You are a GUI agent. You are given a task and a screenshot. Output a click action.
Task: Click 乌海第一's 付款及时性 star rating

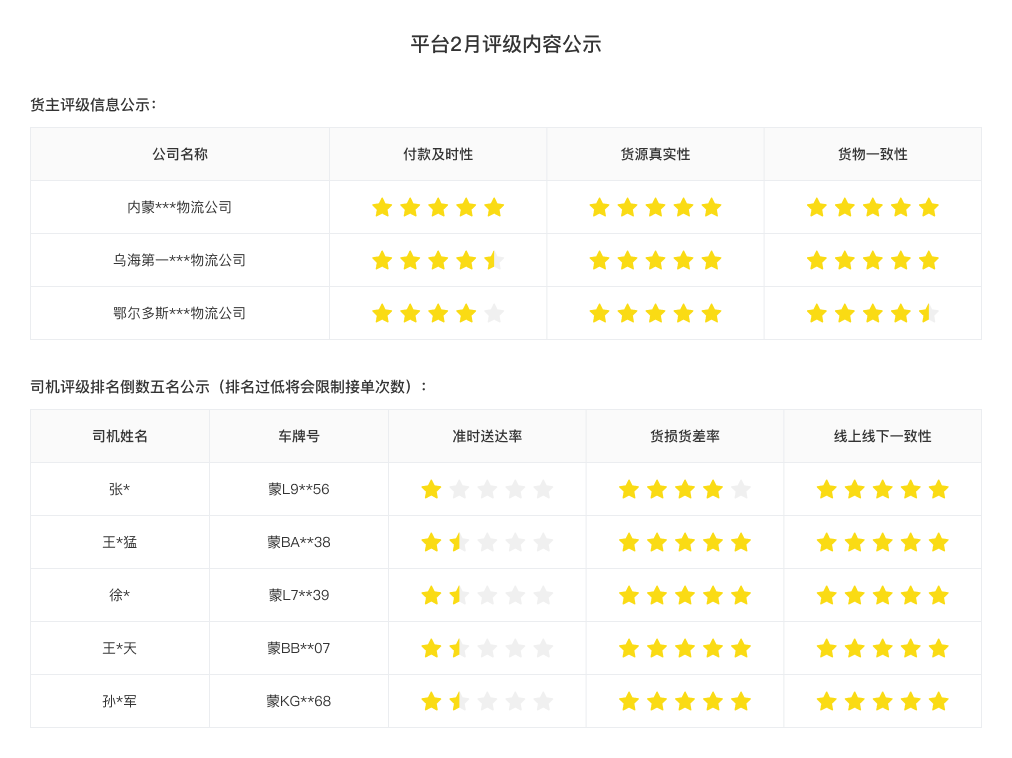click(438, 260)
